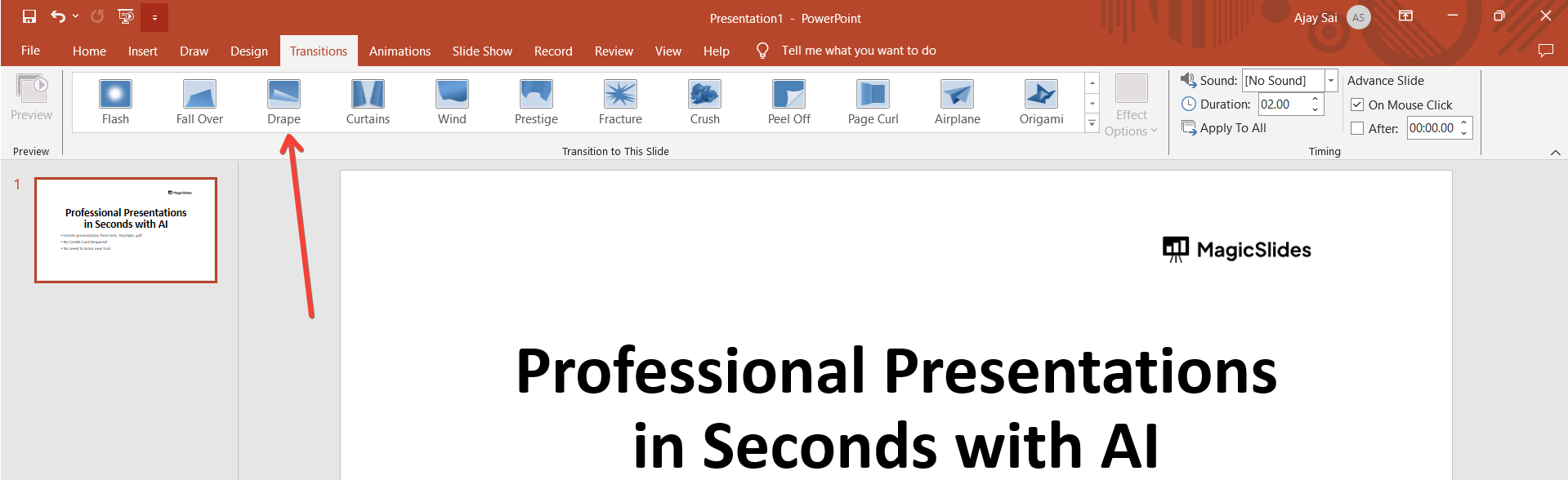The height and width of the screenshot is (480, 1568).
Task: Click the Ajay Sai account avatar
Action: (1358, 17)
